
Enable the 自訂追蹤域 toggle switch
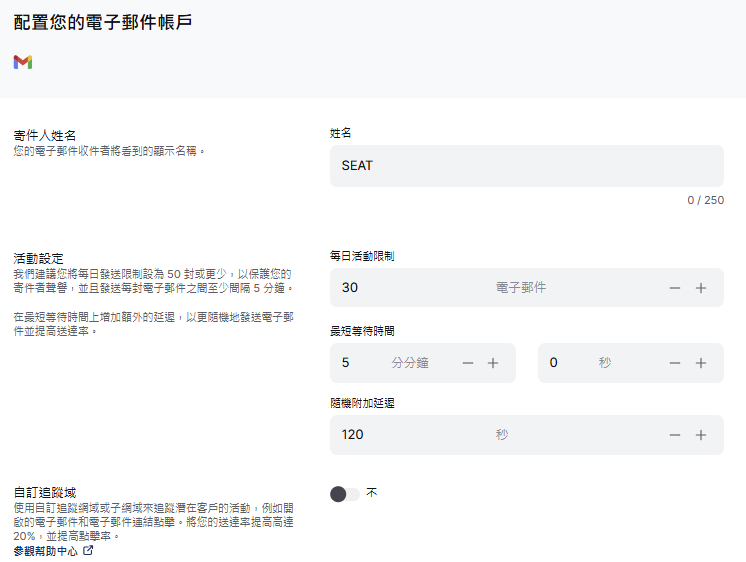click(344, 494)
